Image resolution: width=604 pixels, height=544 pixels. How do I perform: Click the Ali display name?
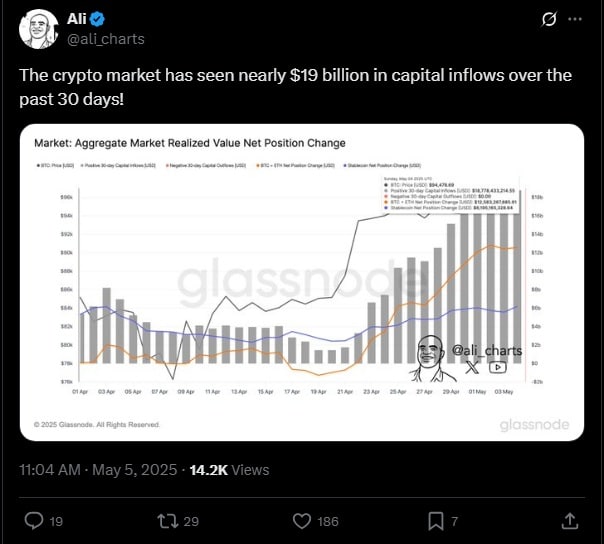click(78, 19)
